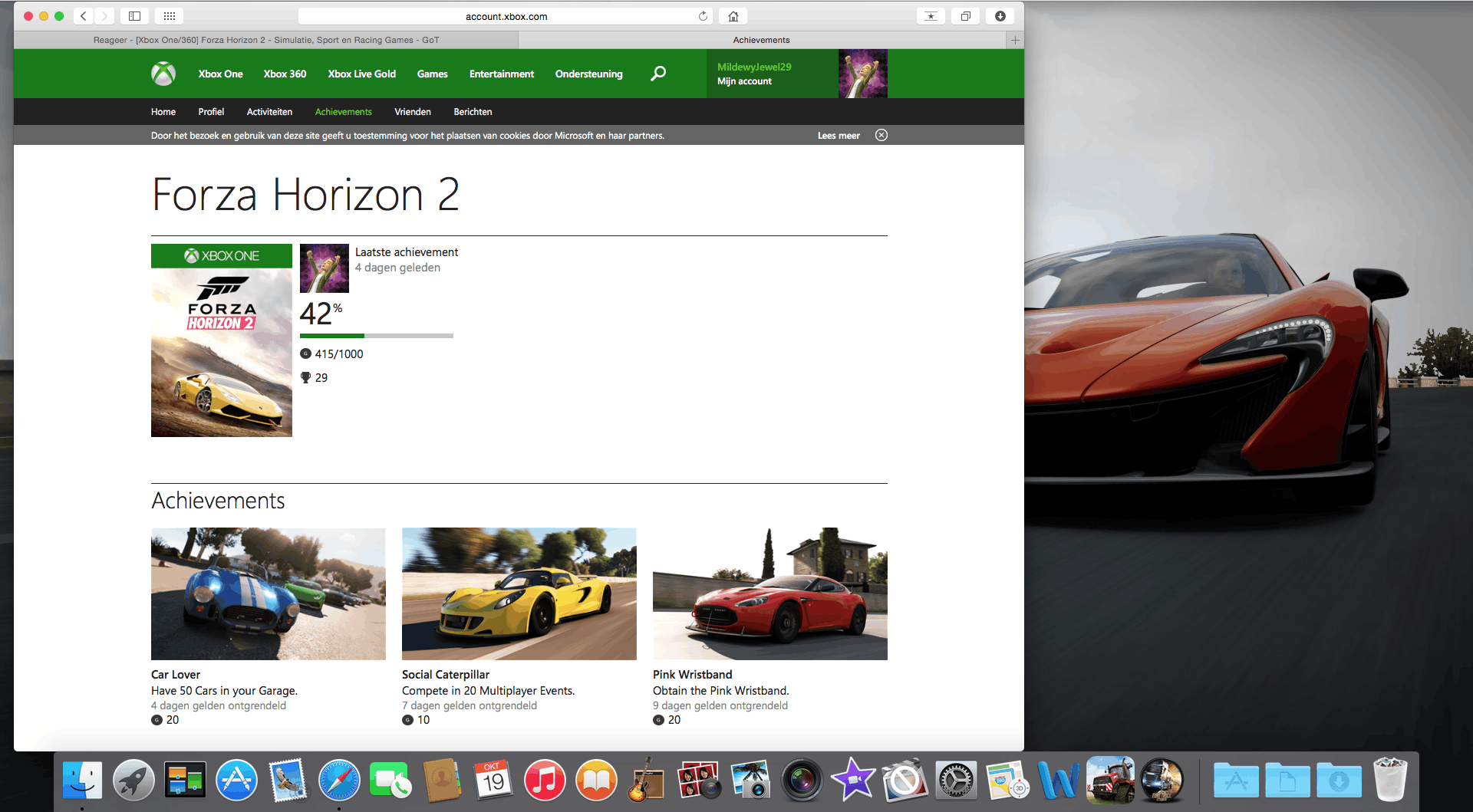Click the Forza Horizon 2 box art

point(222,340)
